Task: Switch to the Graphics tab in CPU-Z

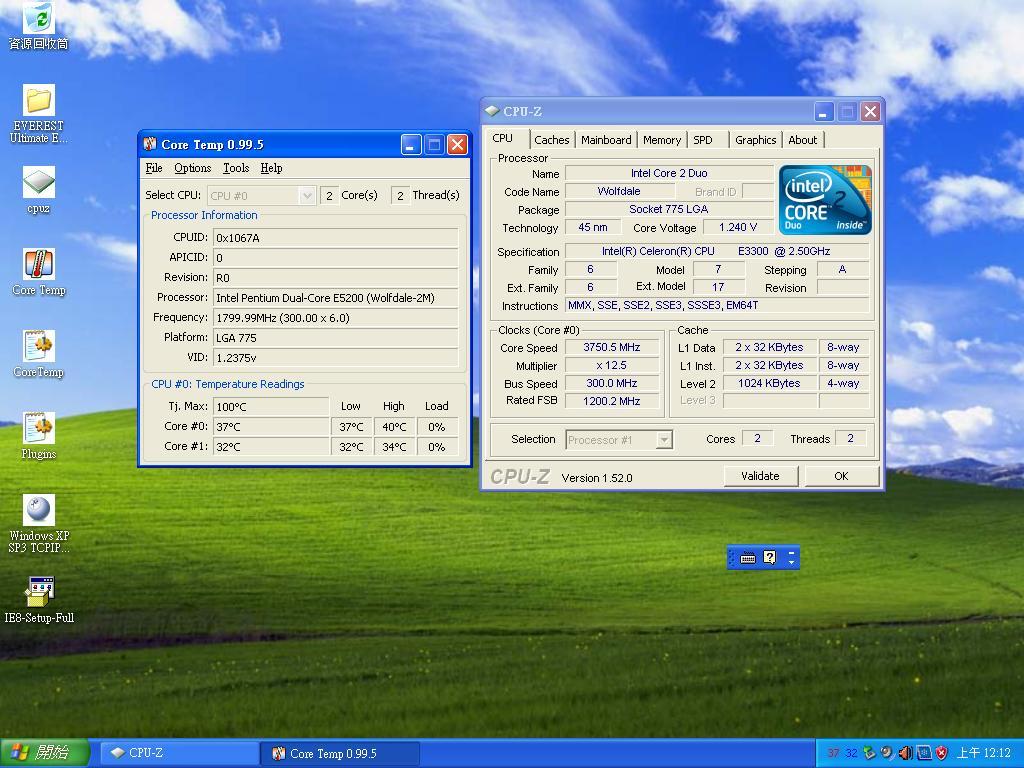Action: coord(756,140)
